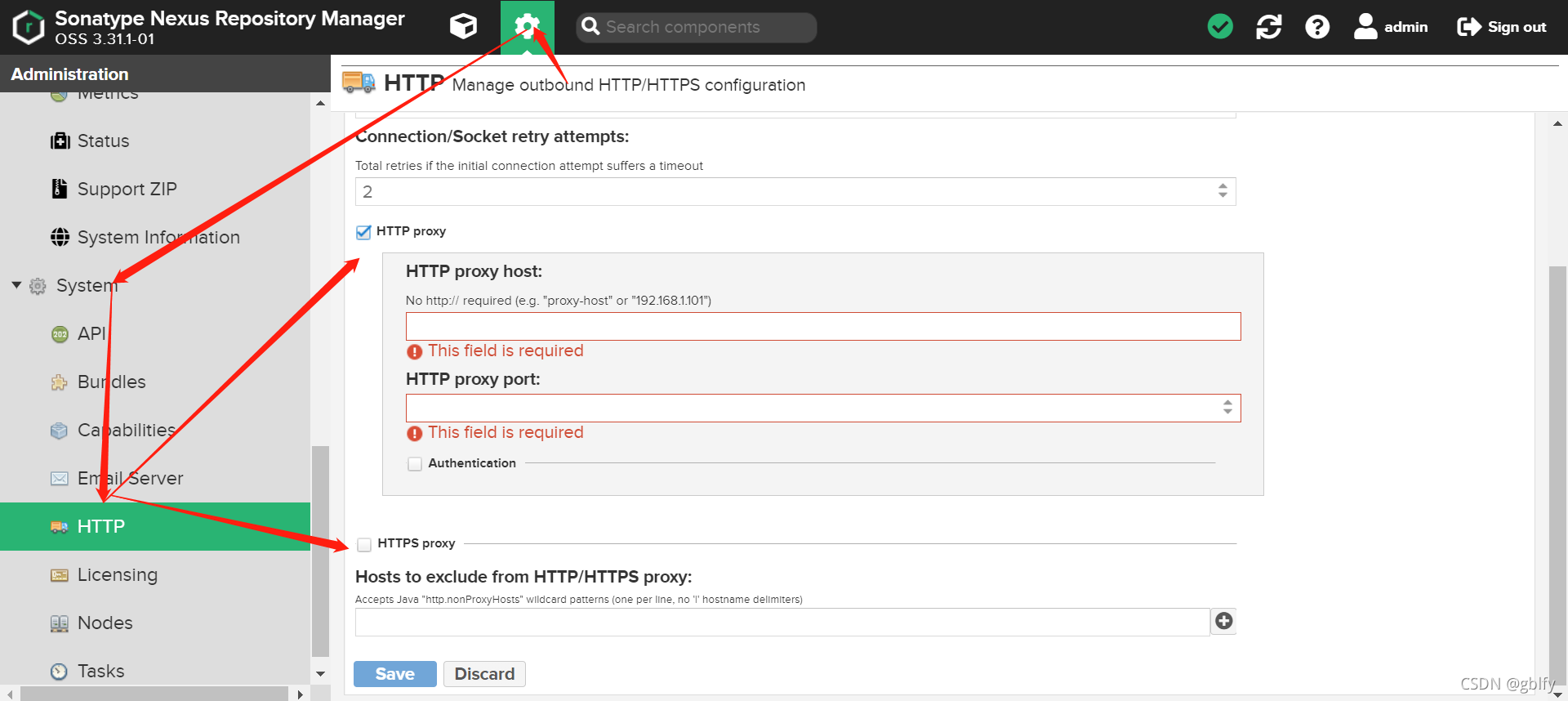Decrease retry attempts with spinner down arrow
The height and width of the screenshot is (701, 1568).
click(x=1223, y=195)
